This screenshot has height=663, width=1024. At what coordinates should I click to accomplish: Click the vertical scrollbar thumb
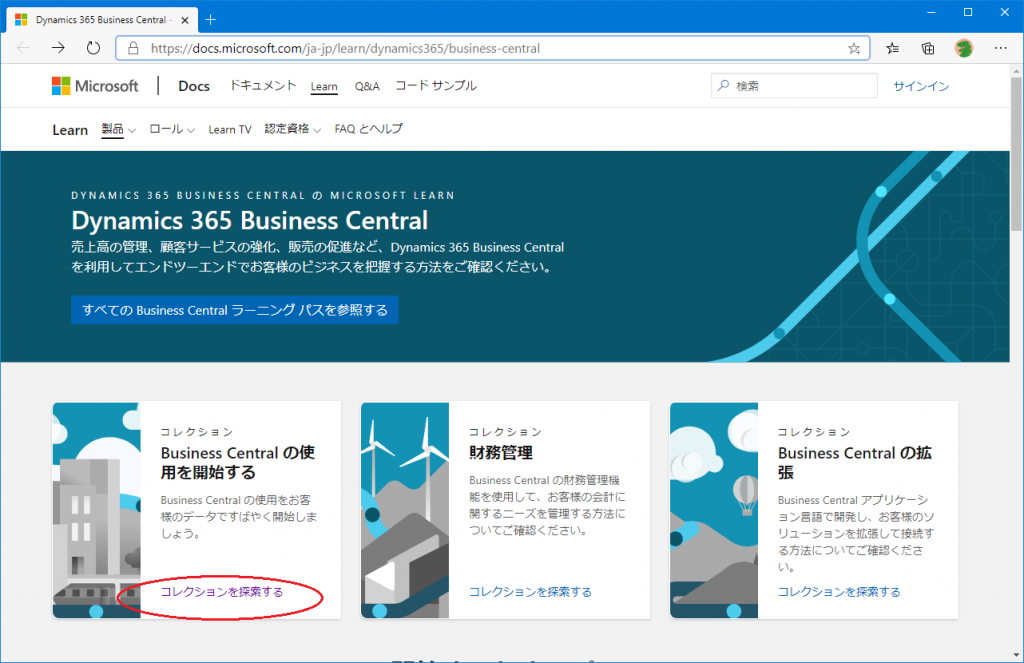(x=1016, y=154)
